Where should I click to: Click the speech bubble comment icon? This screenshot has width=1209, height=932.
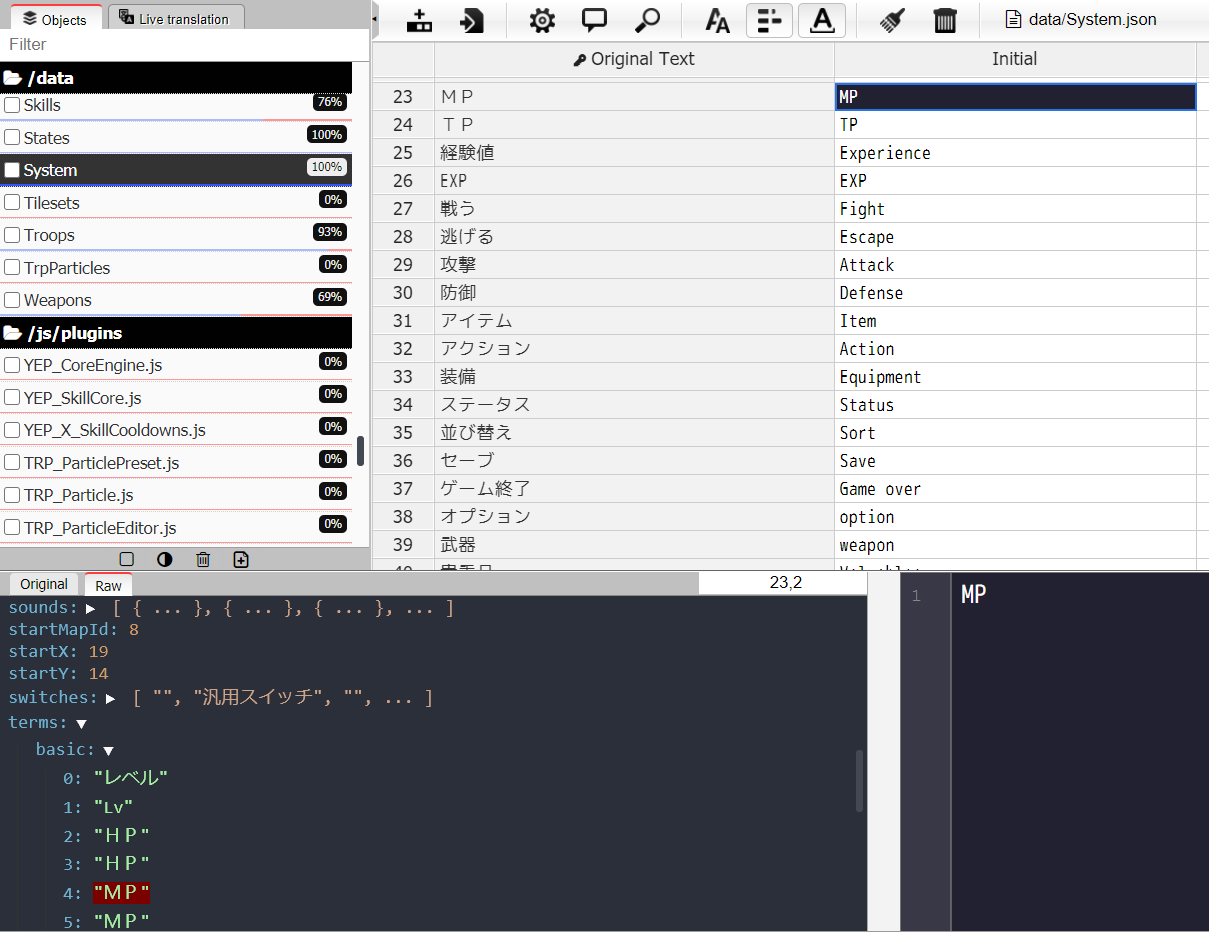click(595, 20)
